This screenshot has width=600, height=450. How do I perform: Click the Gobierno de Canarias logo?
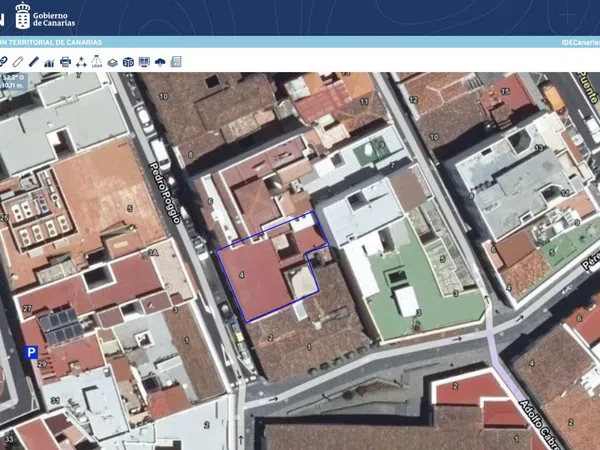click(x=45, y=16)
